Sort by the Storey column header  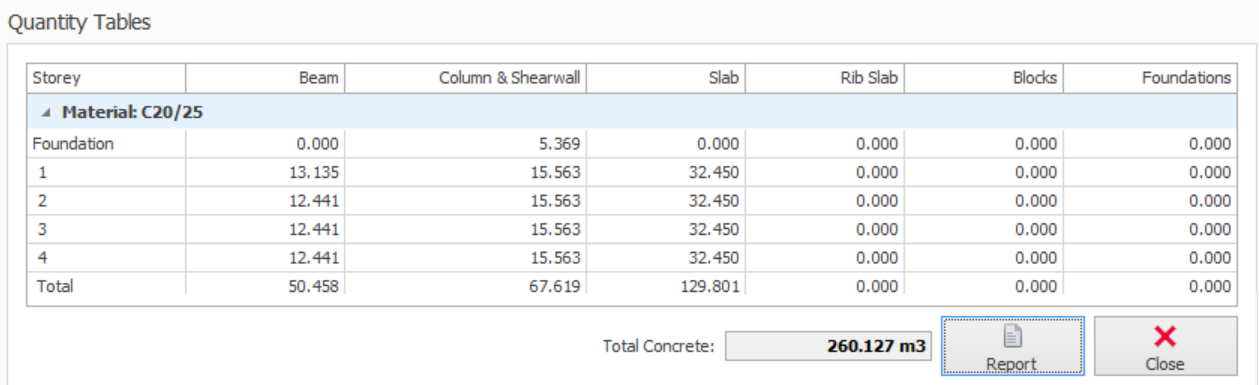tap(106, 78)
